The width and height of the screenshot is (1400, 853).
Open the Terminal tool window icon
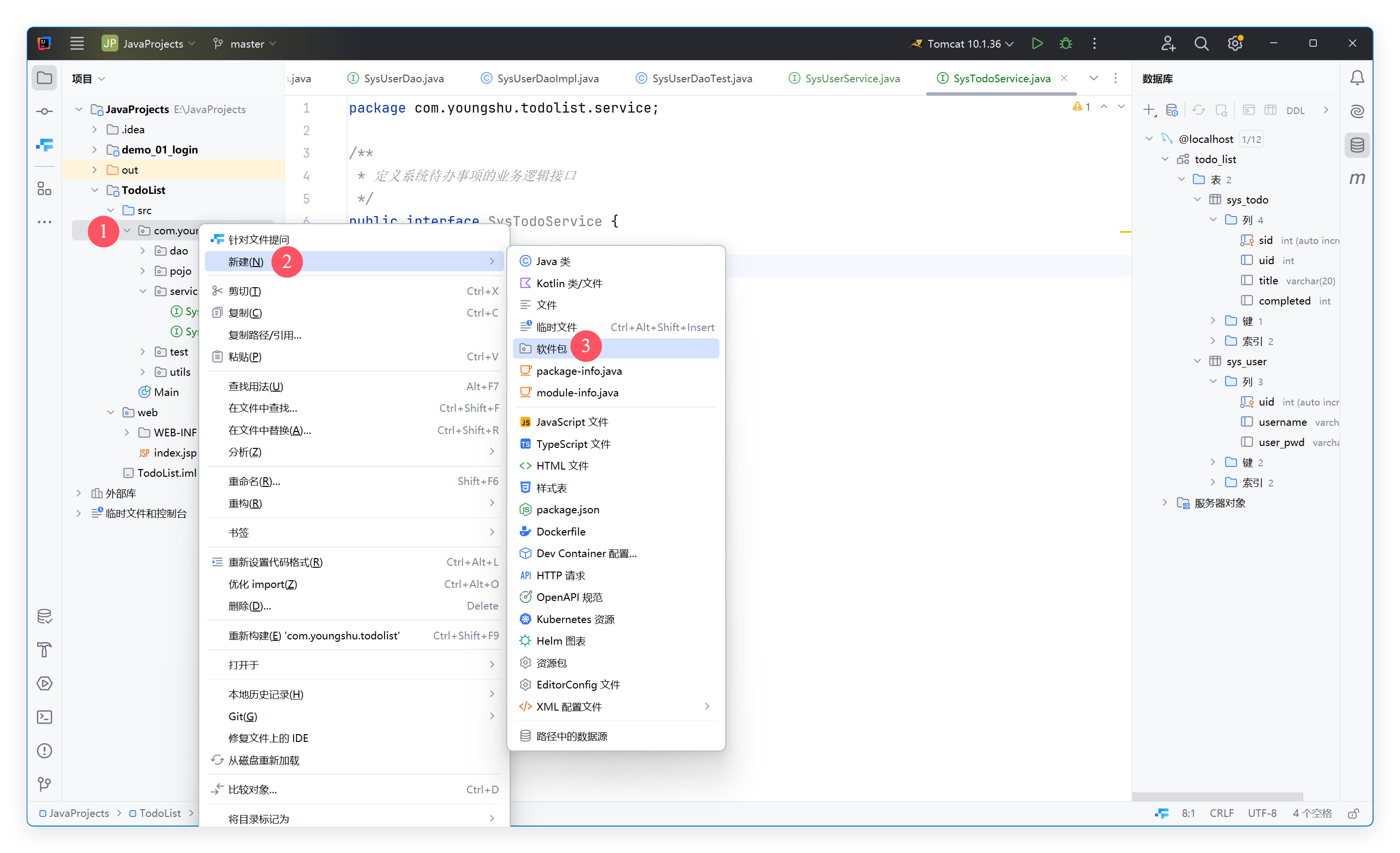pos(44,717)
